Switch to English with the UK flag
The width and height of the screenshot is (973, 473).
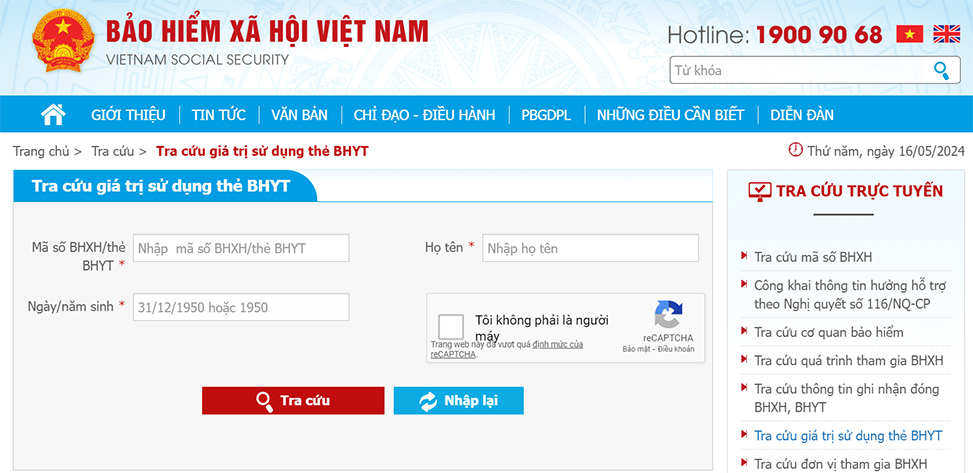tap(946, 34)
